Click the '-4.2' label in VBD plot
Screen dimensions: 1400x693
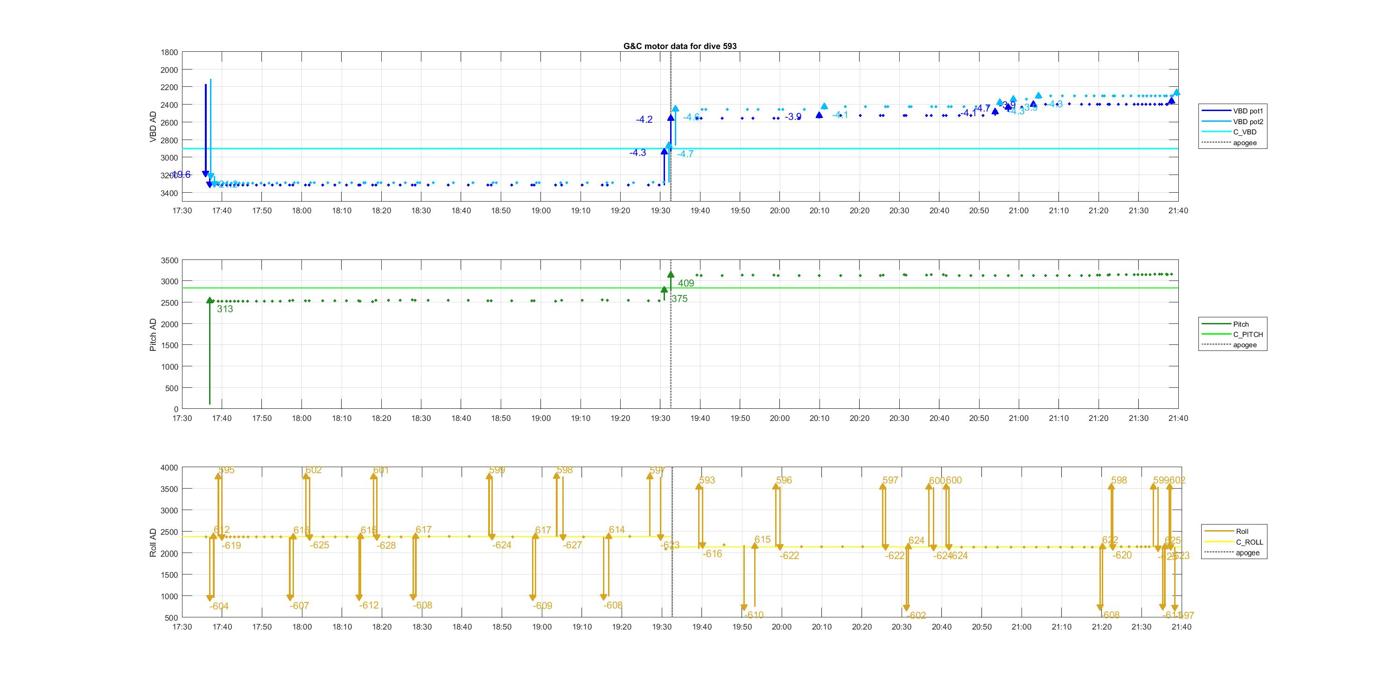[644, 120]
